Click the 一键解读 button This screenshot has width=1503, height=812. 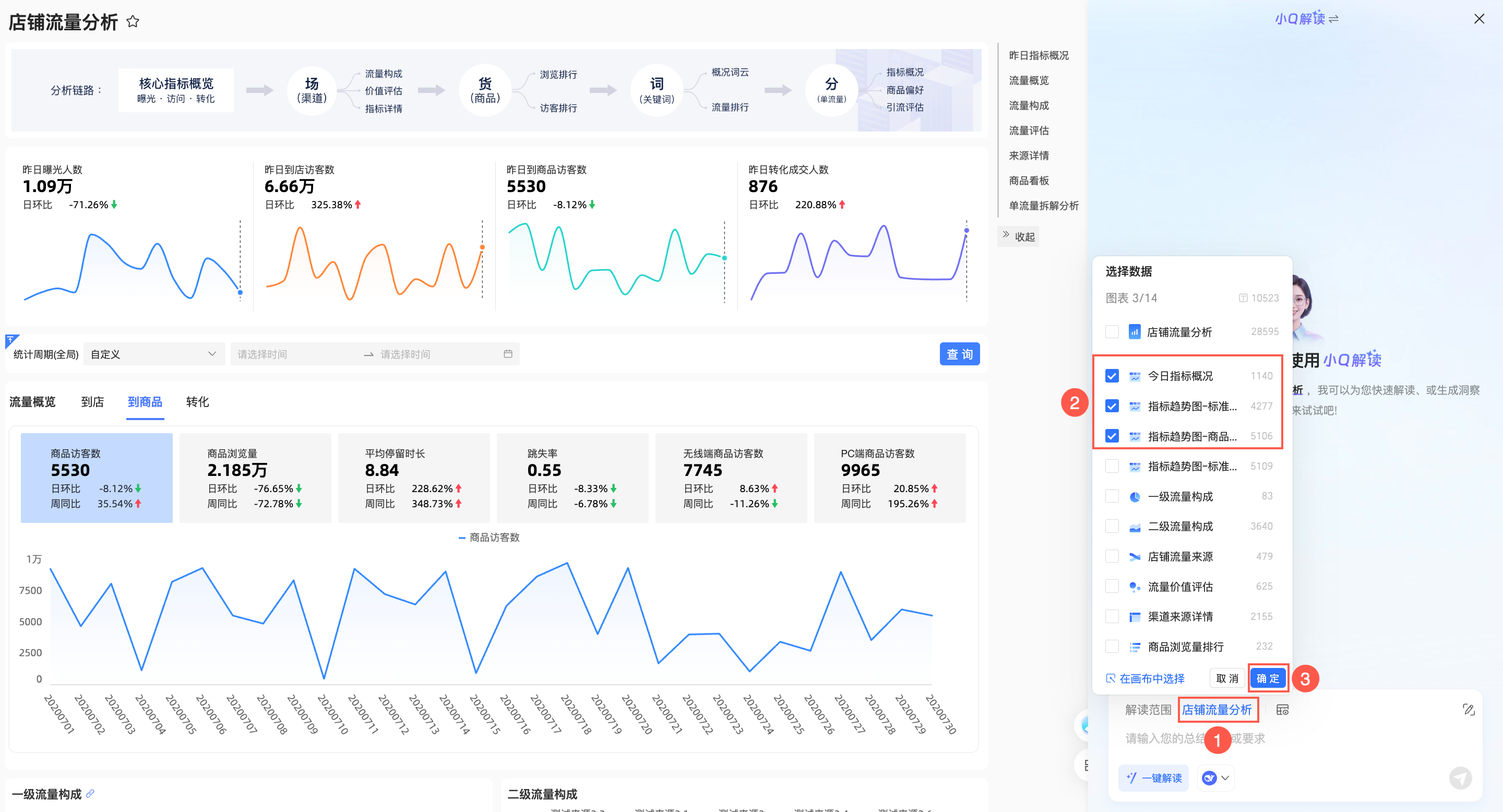pos(1153,778)
